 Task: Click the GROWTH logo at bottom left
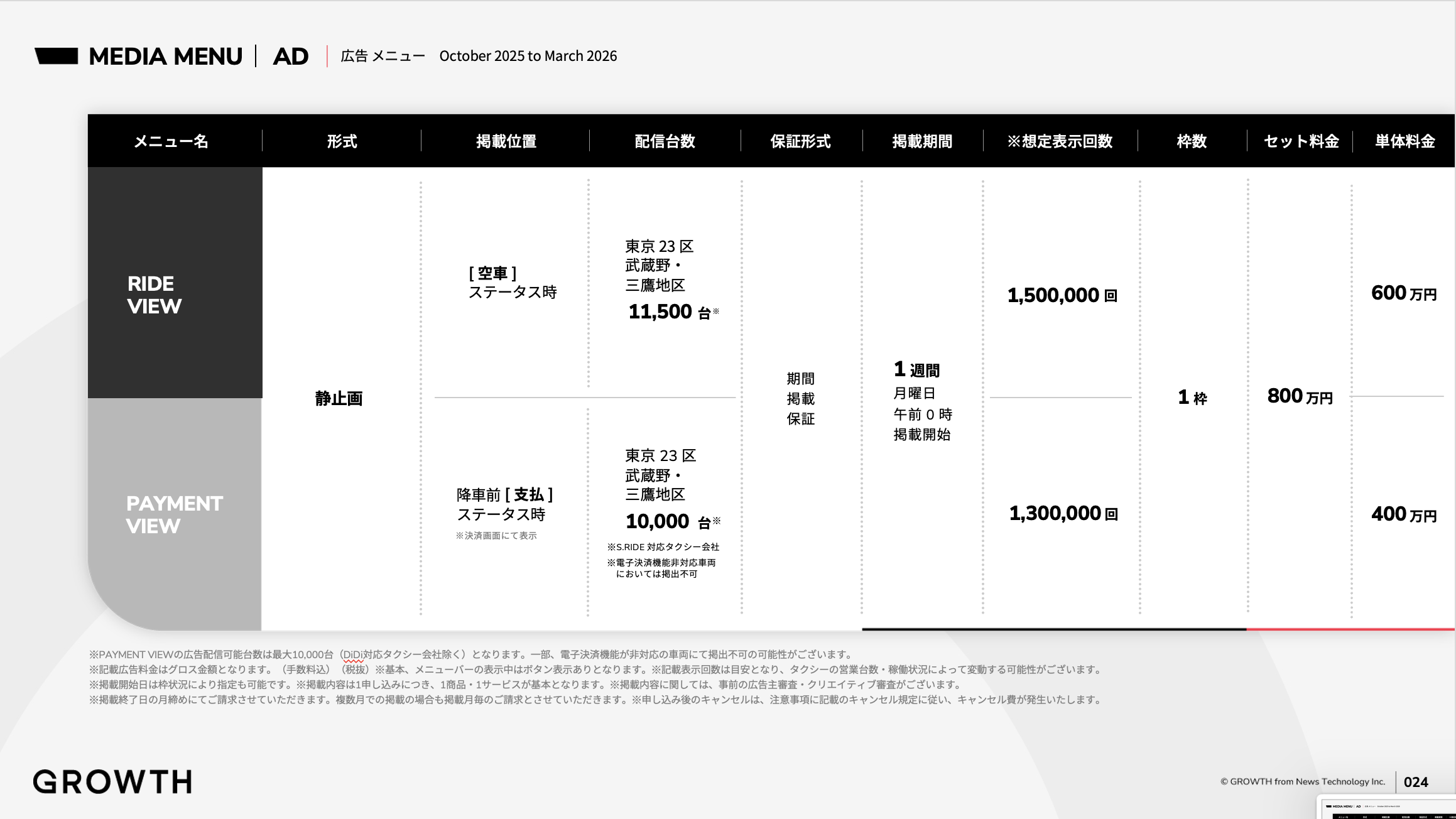point(112,781)
